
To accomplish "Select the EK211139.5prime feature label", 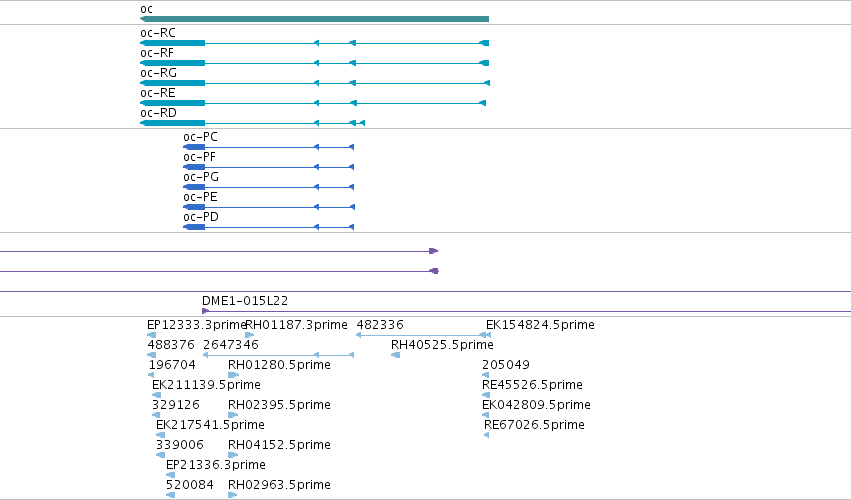I will click(206, 385).
